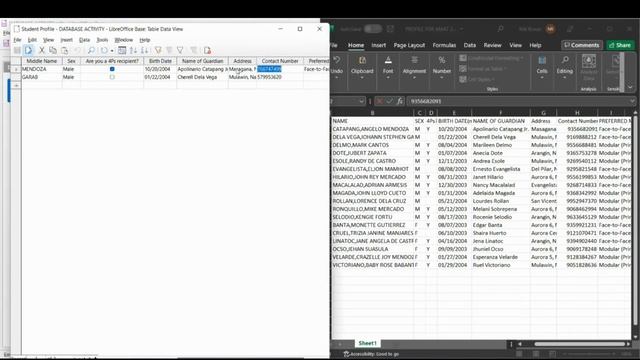This screenshot has height=360, width=640.
Task: Click the Birth Date column header in Base
Action: point(160,61)
